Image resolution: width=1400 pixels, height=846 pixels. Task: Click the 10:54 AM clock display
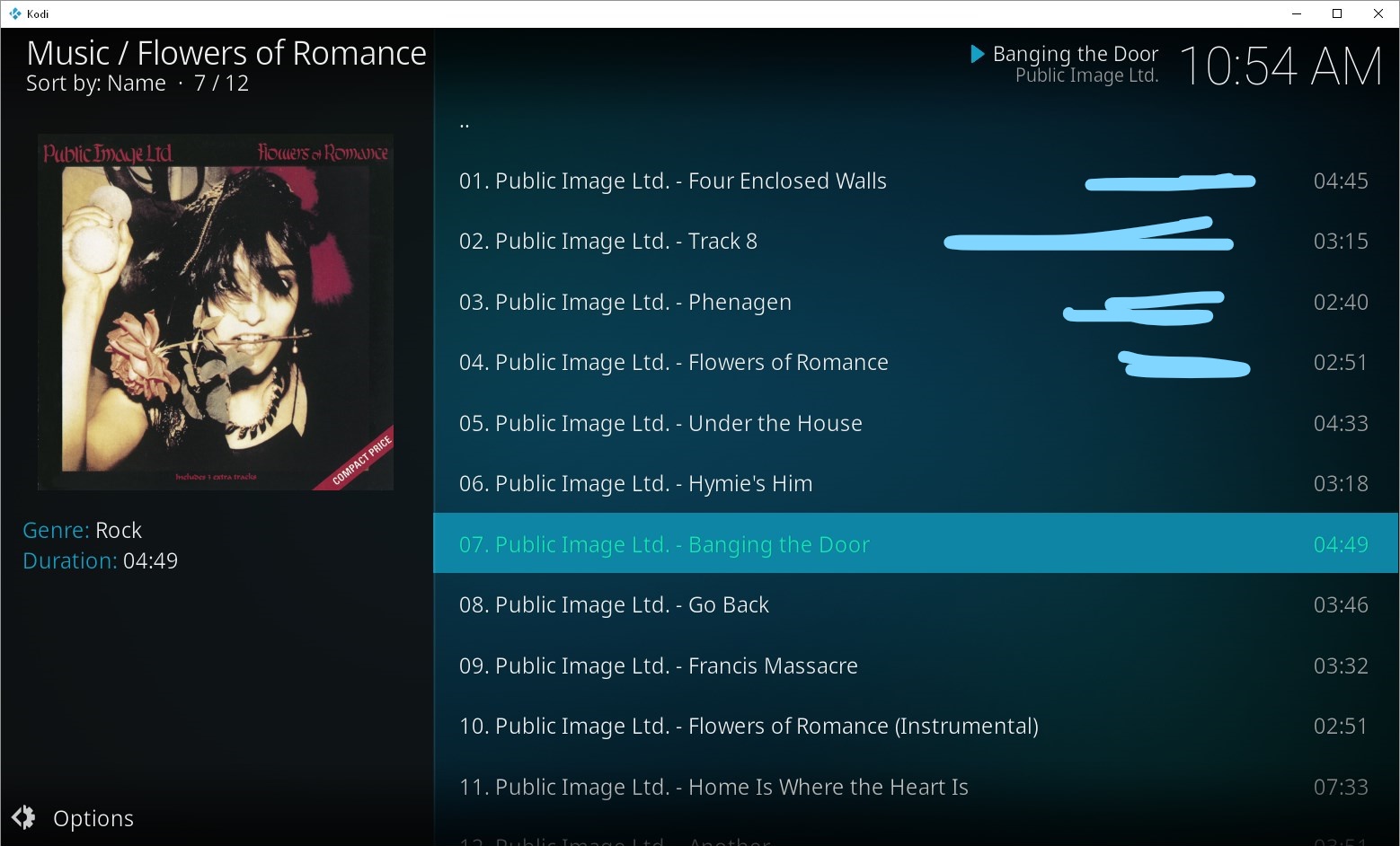pos(1280,66)
